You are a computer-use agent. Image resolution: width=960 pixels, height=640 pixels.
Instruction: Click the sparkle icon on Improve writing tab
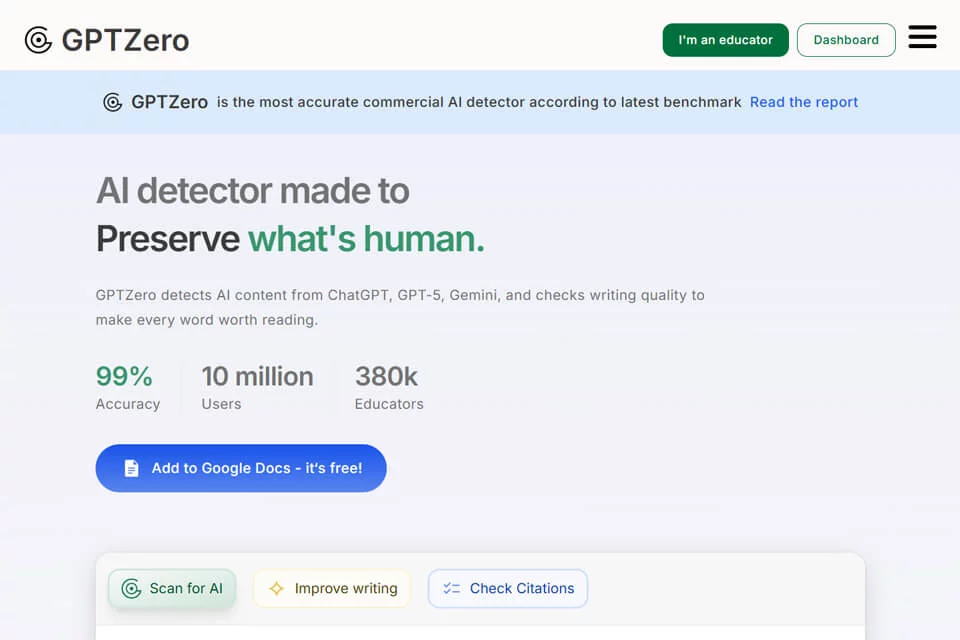point(277,589)
